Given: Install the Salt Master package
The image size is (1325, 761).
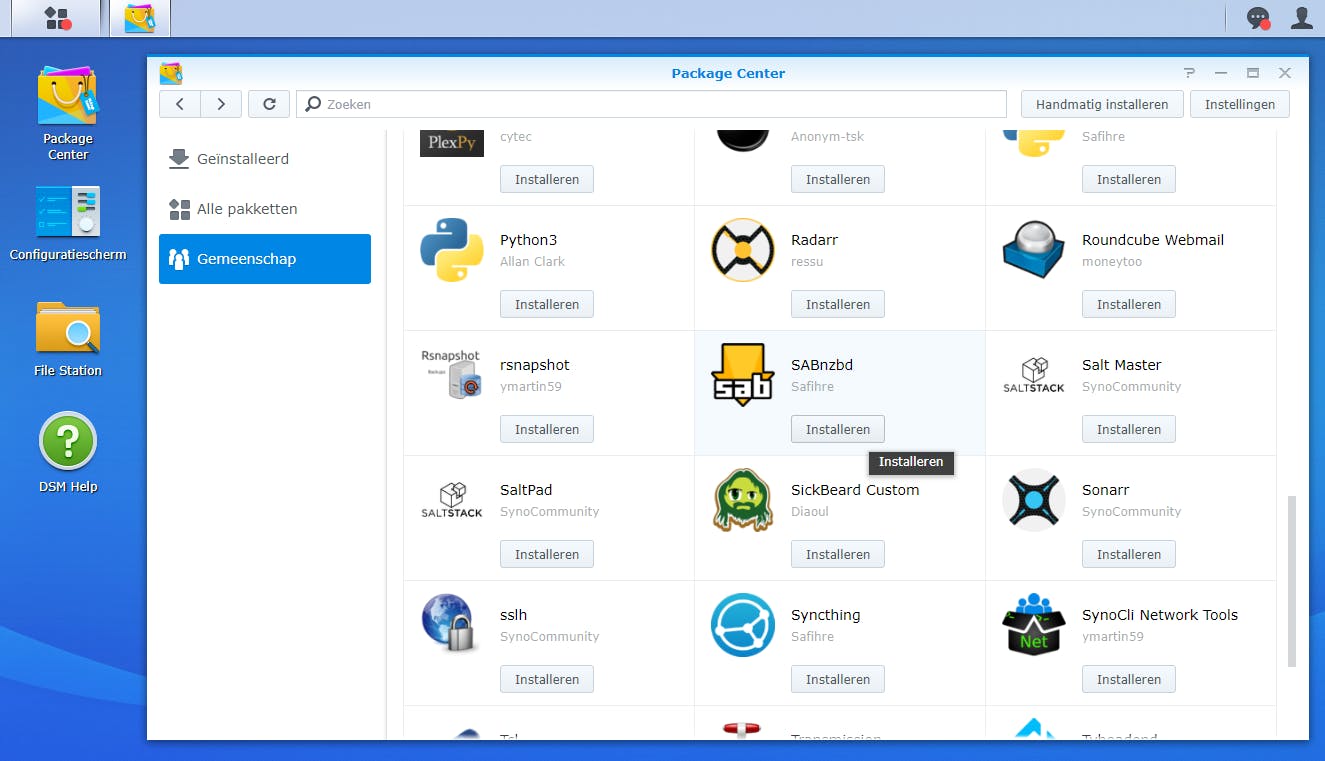Looking at the screenshot, I should coord(1129,429).
